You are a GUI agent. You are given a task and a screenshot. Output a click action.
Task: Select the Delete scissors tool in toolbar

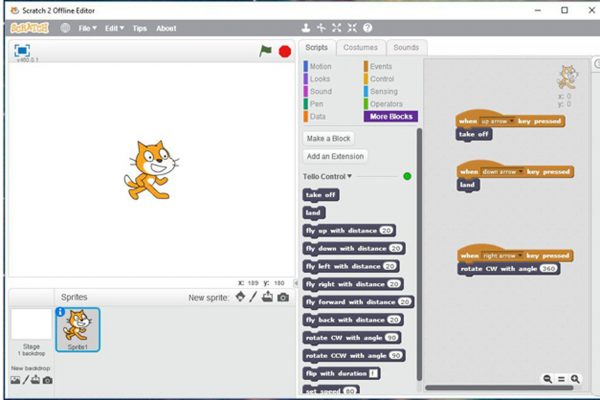coord(321,28)
